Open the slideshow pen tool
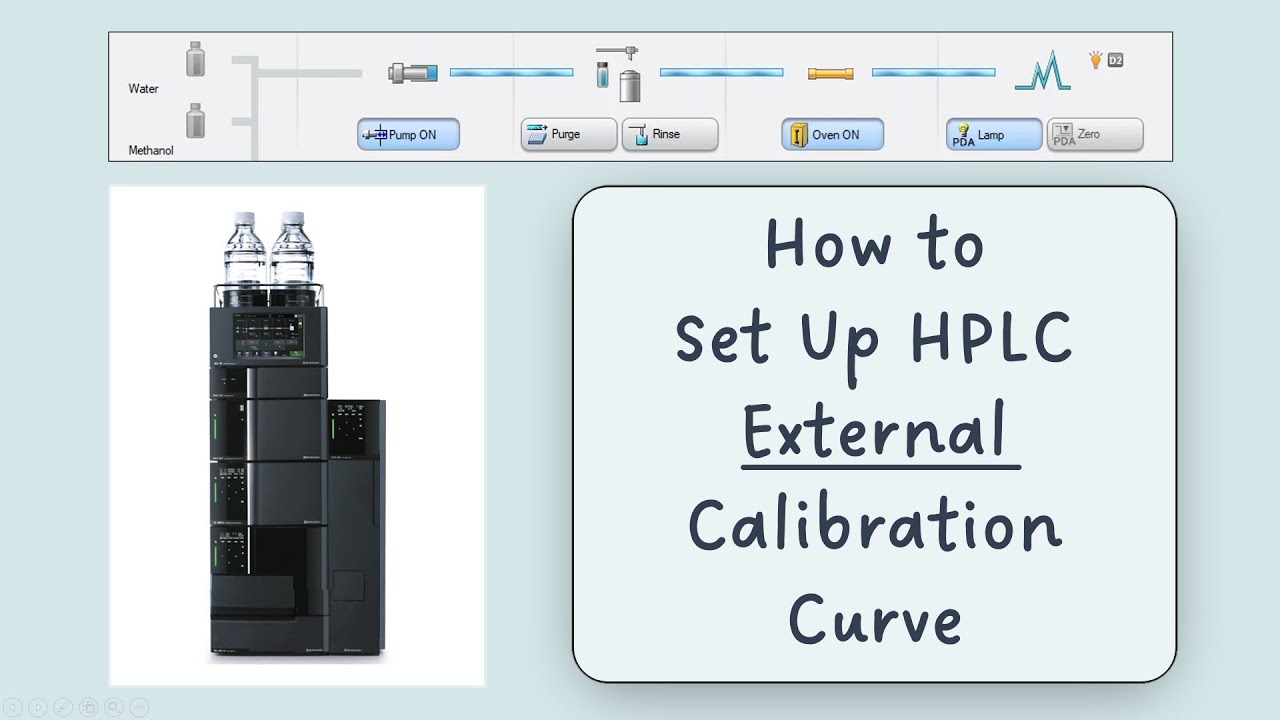 pyautogui.click(x=63, y=707)
